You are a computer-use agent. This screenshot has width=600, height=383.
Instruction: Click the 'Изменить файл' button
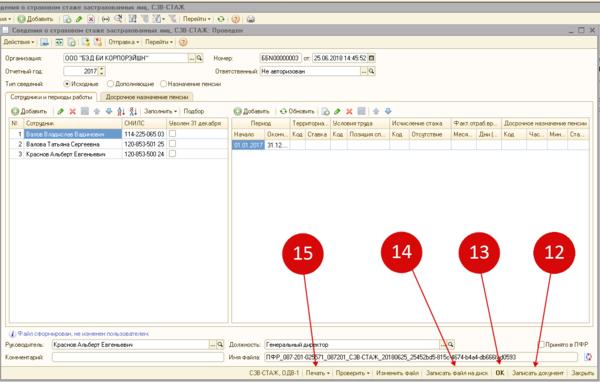pyautogui.click(x=397, y=373)
